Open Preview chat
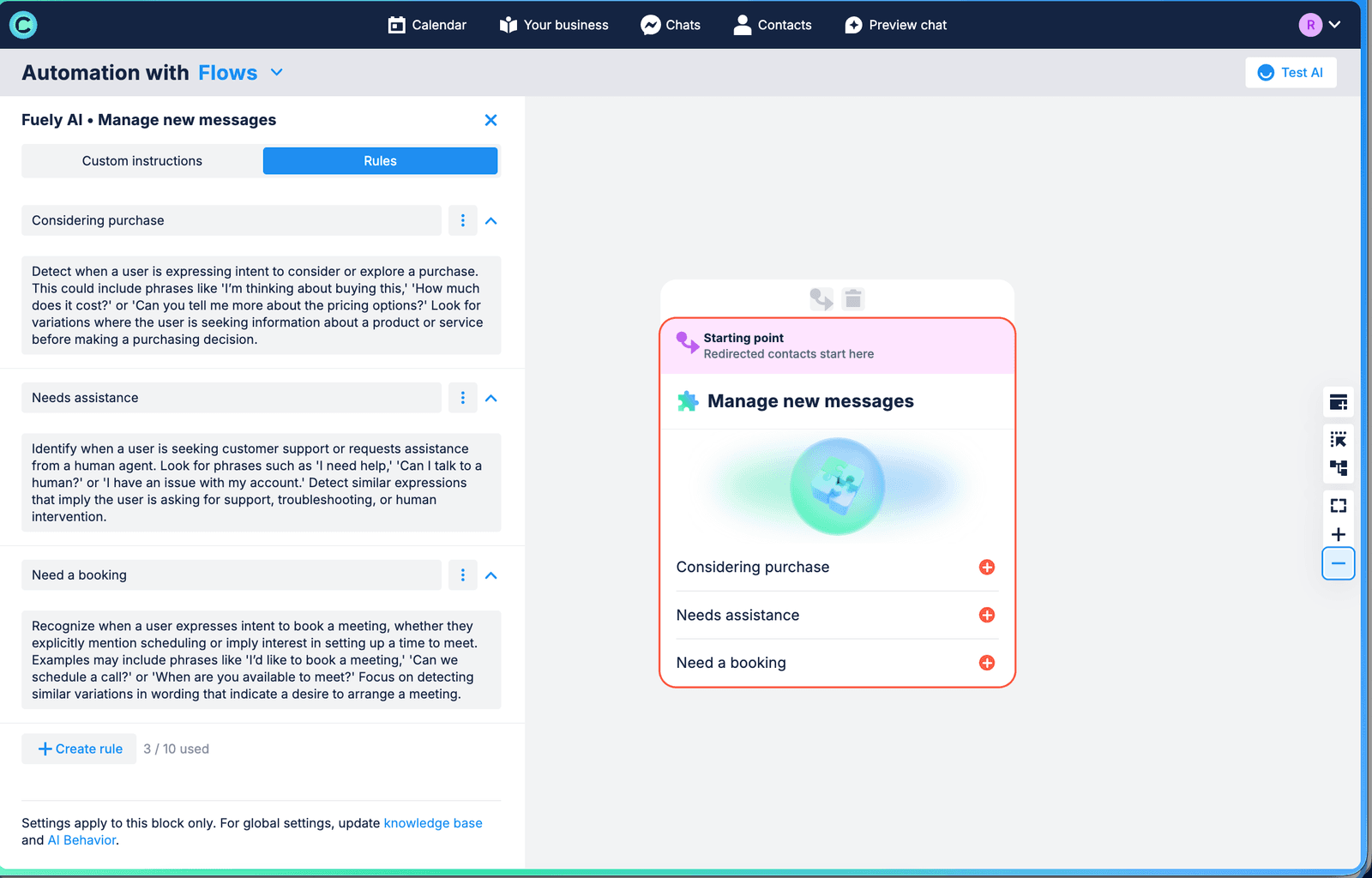This screenshot has height=878, width=1372. coord(896,25)
